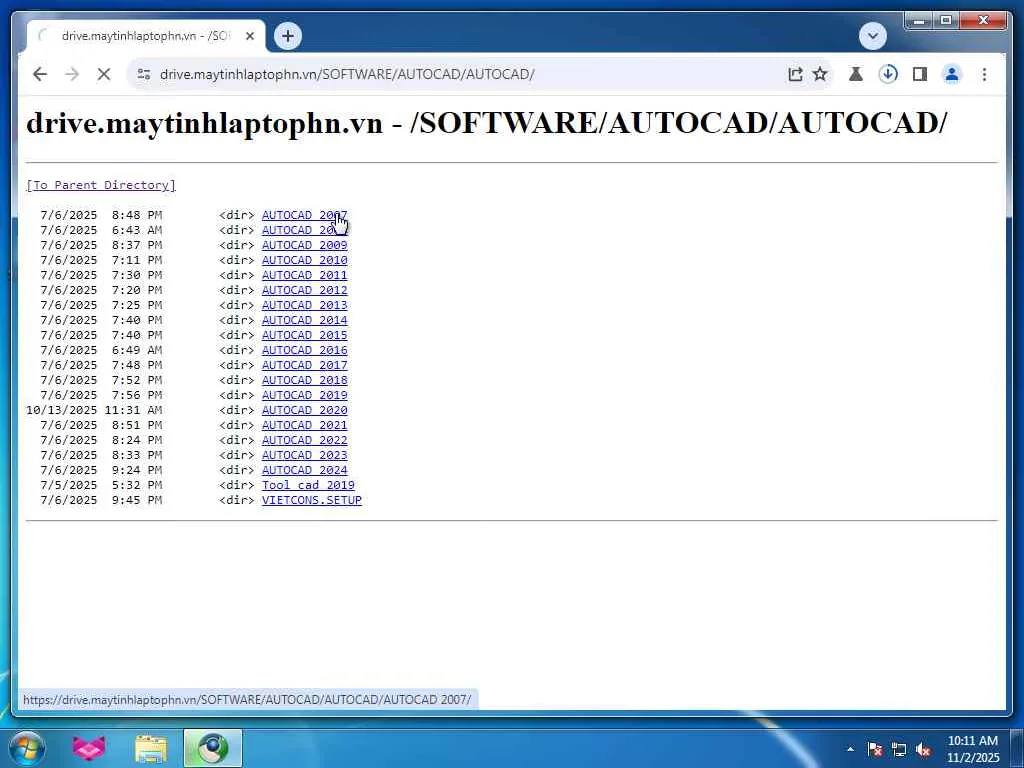1024x768 pixels.
Task: Open the AUTOCAD 2015 folder
Action: [x=304, y=335]
